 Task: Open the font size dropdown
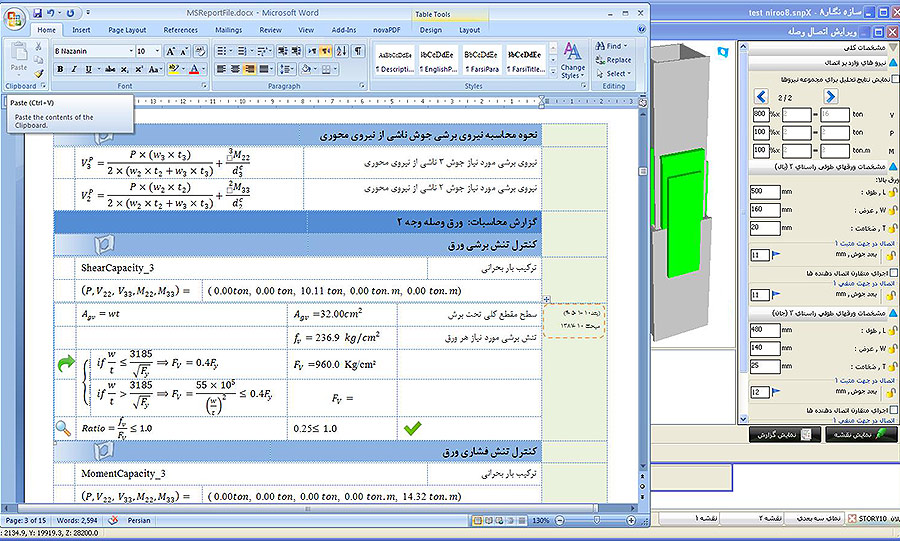tap(156, 51)
